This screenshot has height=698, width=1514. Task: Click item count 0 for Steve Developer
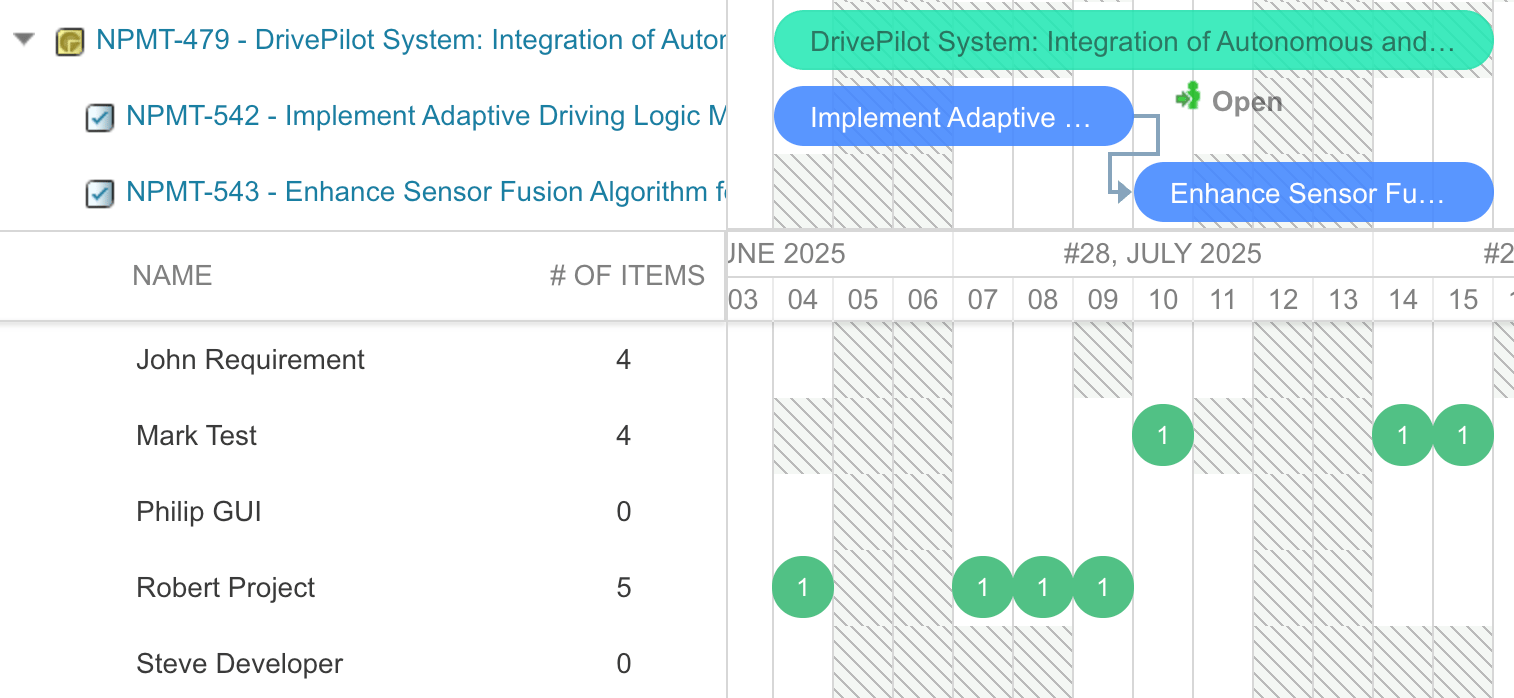click(x=624, y=664)
